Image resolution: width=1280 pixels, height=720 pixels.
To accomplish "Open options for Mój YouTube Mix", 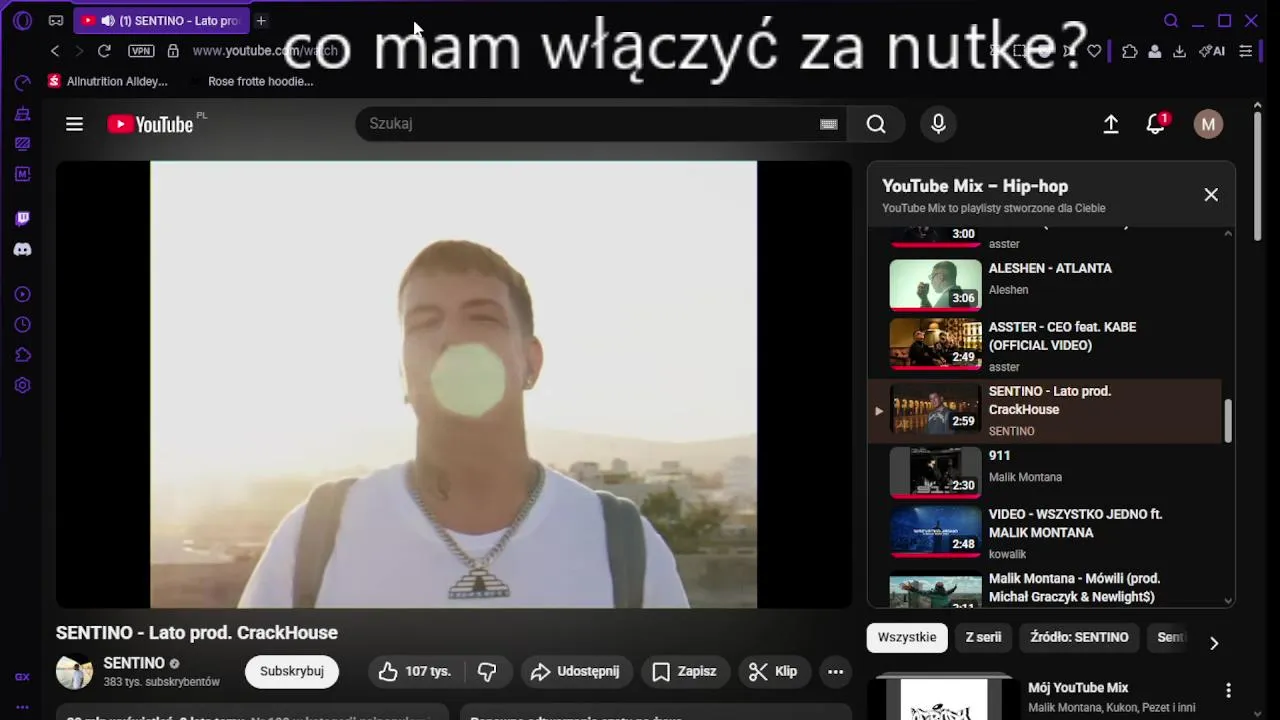I will [x=1228, y=690].
